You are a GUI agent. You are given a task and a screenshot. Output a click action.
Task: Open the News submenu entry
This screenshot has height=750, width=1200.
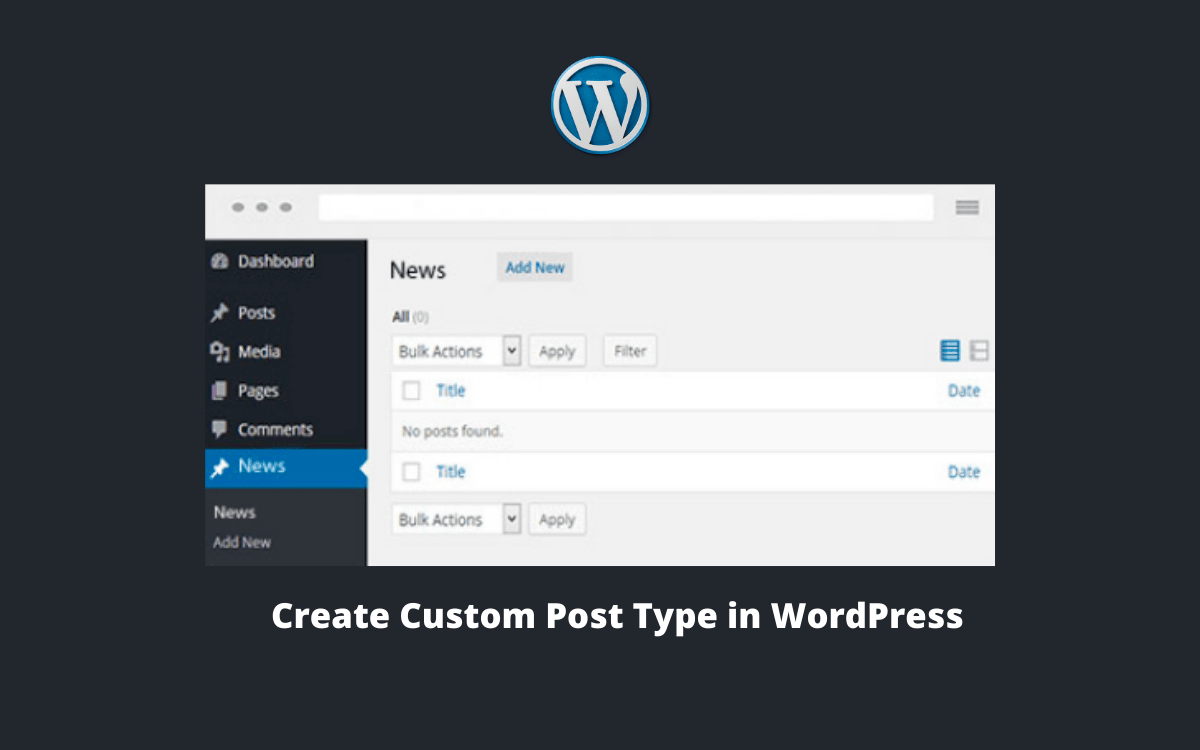[235, 512]
